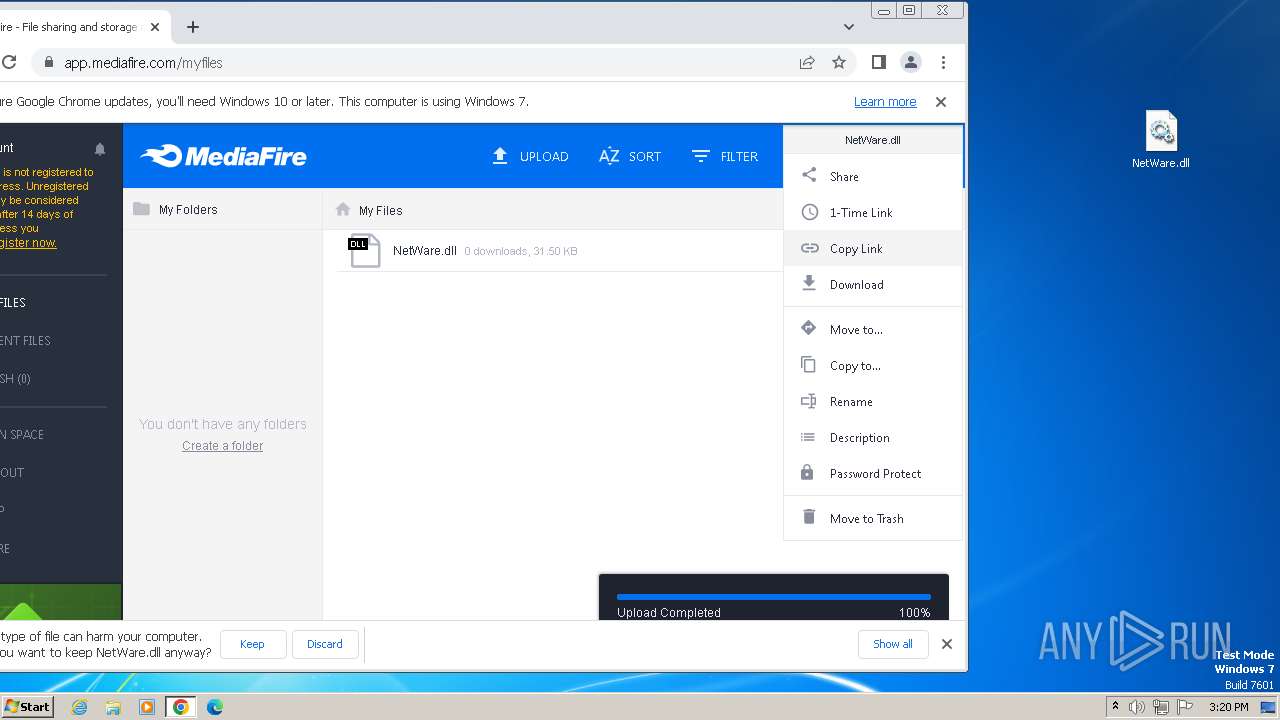Click My Files breadcrumb label
This screenshot has height=720, width=1280.
pos(380,210)
